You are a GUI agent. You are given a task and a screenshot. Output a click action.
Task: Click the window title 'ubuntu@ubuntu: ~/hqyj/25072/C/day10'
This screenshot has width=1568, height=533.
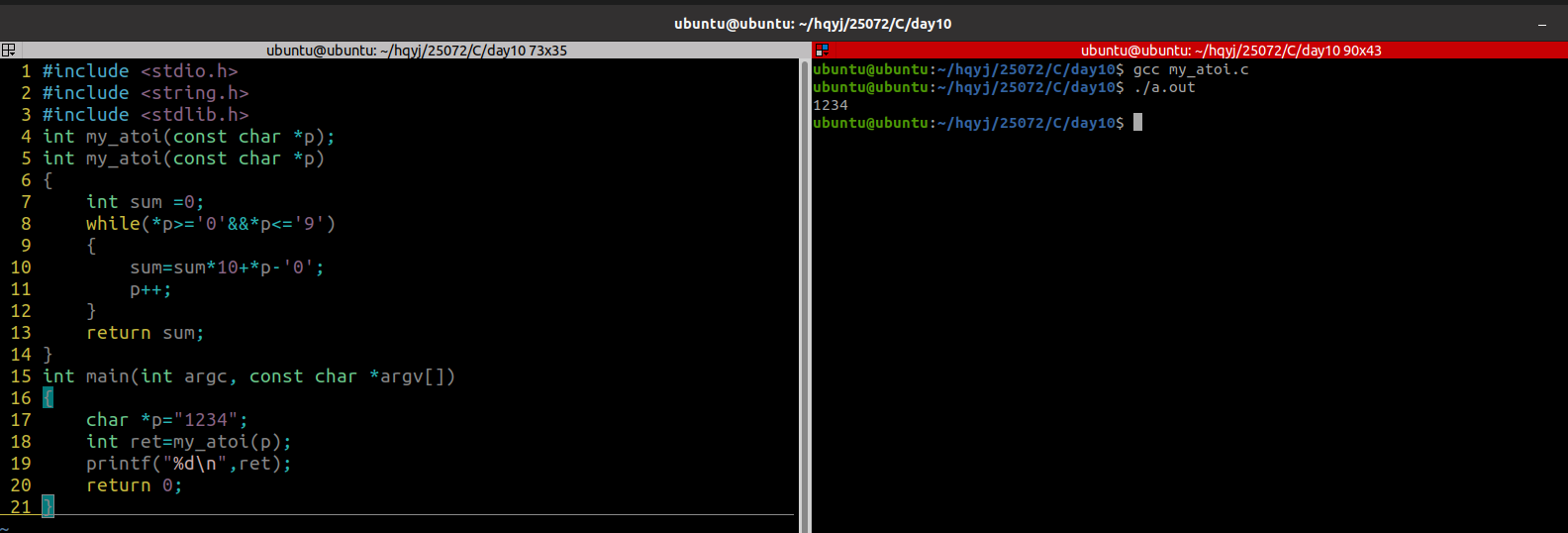click(813, 24)
